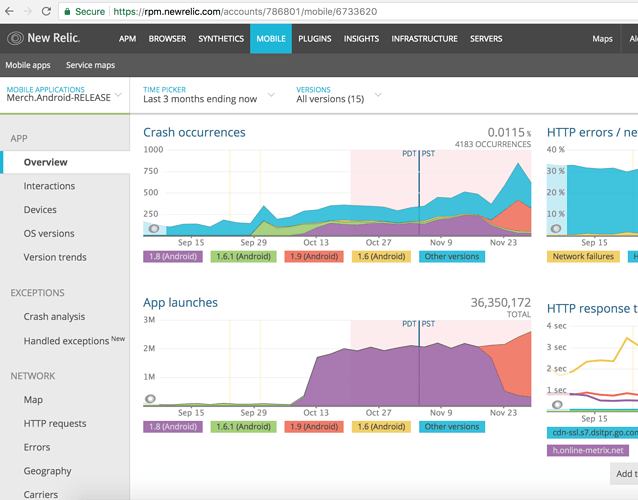Screen dimensions: 638x500
Task: Click the 0.0115% crash rate value
Action: pyautogui.click(x=509, y=133)
